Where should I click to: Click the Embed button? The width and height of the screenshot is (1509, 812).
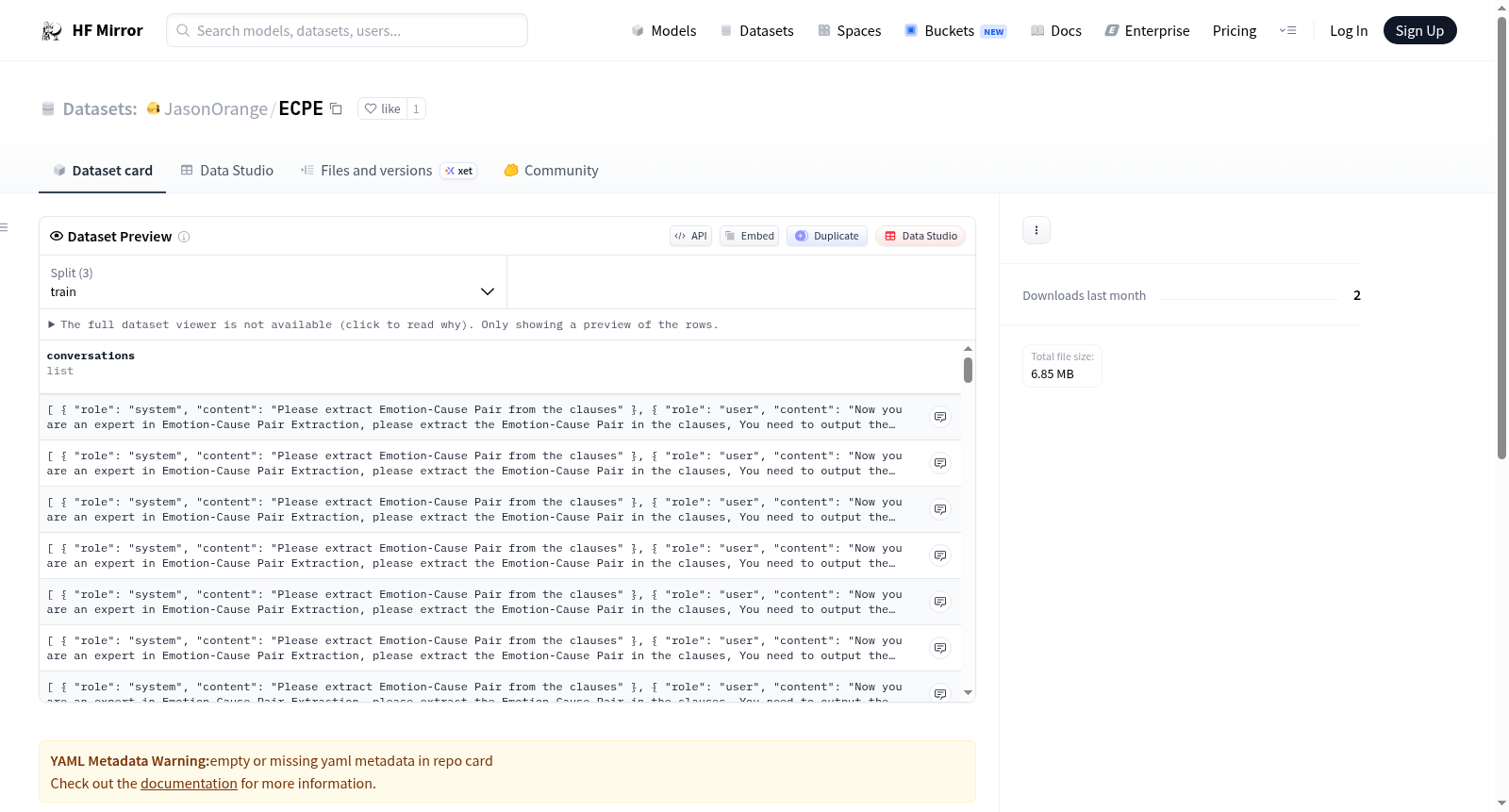point(750,236)
